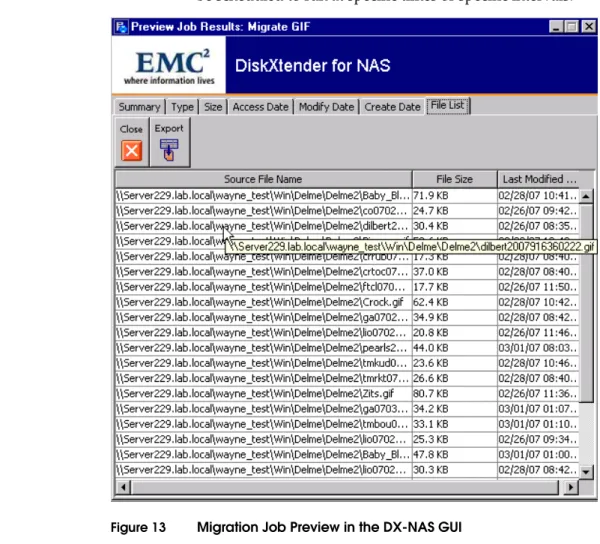Select the Baby_Bl... row sized 47.8 KB
Viewport: 600px width, 544px height.
347,454
